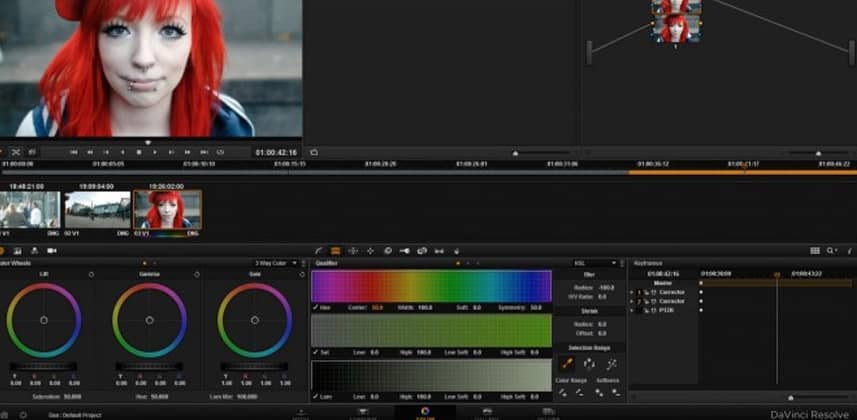The height and width of the screenshot is (420, 857).
Task: Open the Sizing palette icon
Action: [x=422, y=250]
